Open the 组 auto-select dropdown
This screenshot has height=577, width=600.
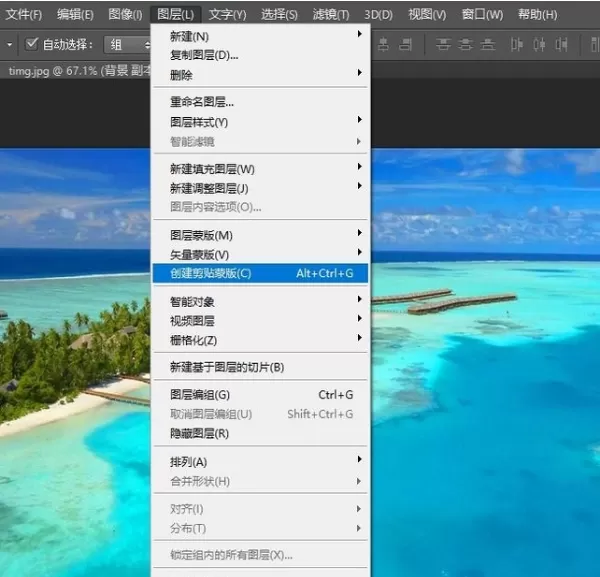pyautogui.click(x=128, y=45)
